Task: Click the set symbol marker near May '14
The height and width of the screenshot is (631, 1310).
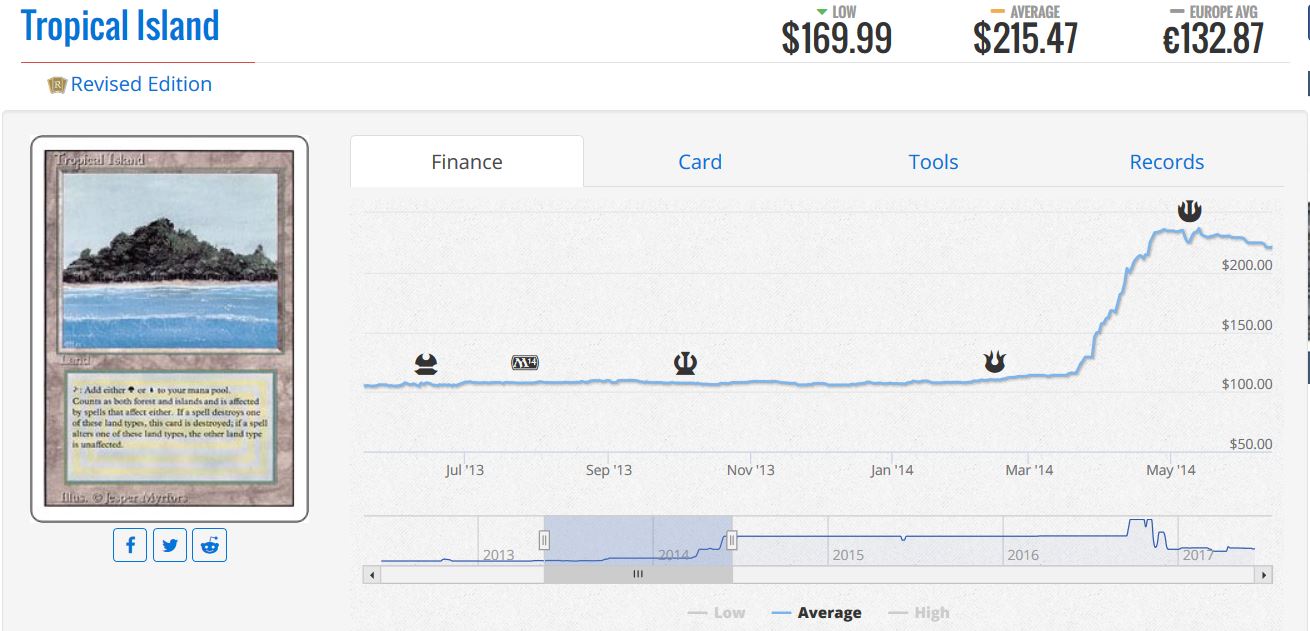Action: tap(1189, 211)
